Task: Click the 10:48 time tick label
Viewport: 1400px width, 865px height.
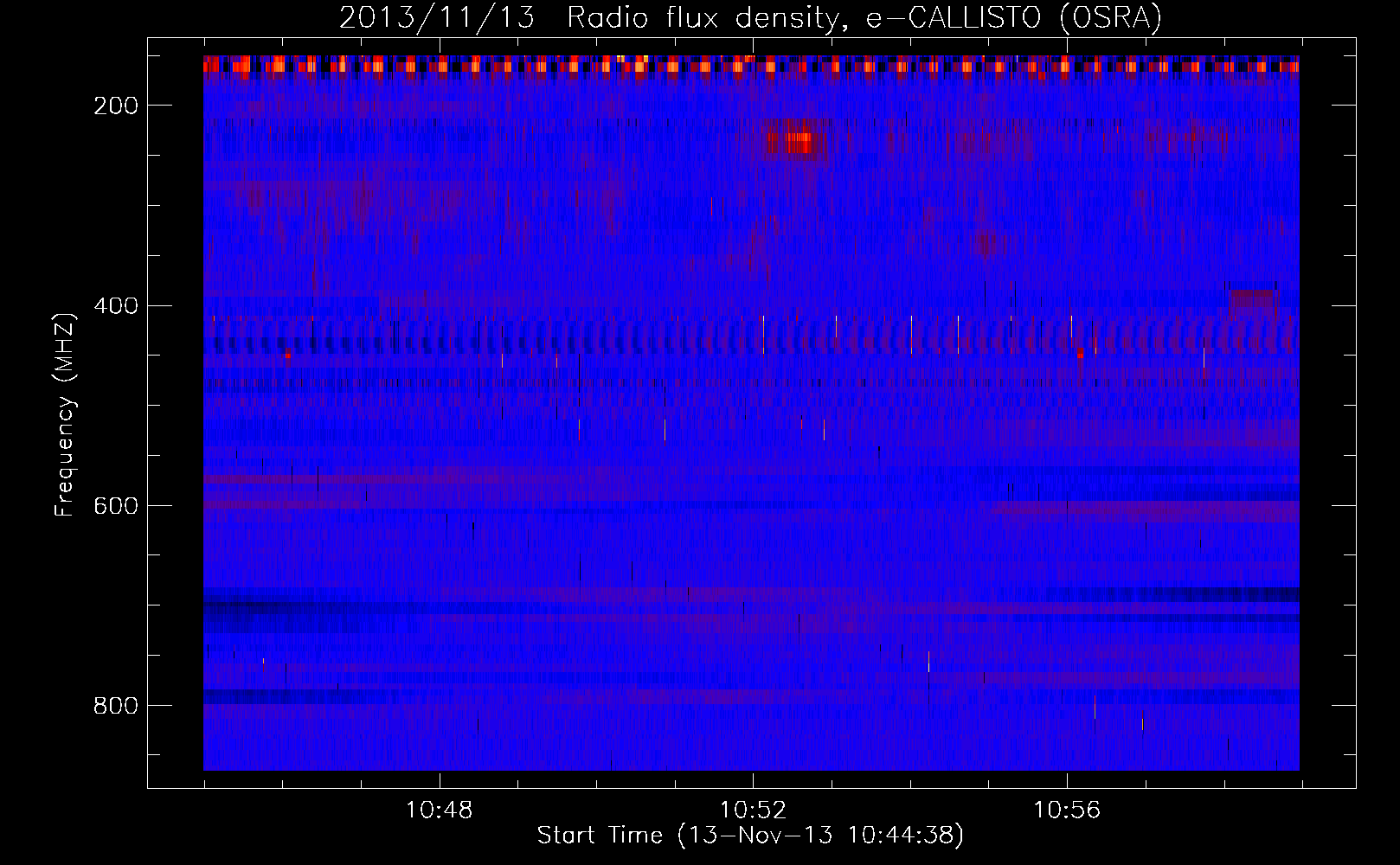Action: (440, 810)
